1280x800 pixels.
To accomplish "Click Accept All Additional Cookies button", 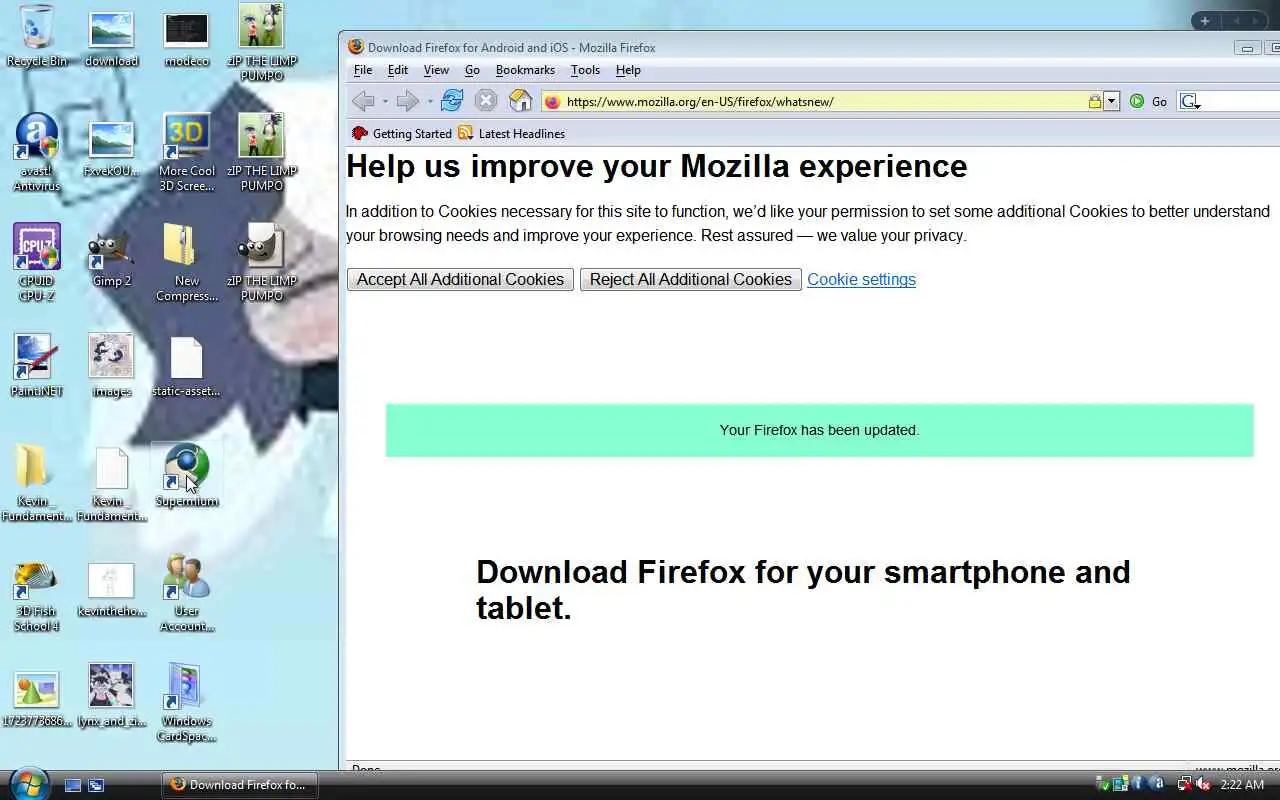I will [x=460, y=279].
